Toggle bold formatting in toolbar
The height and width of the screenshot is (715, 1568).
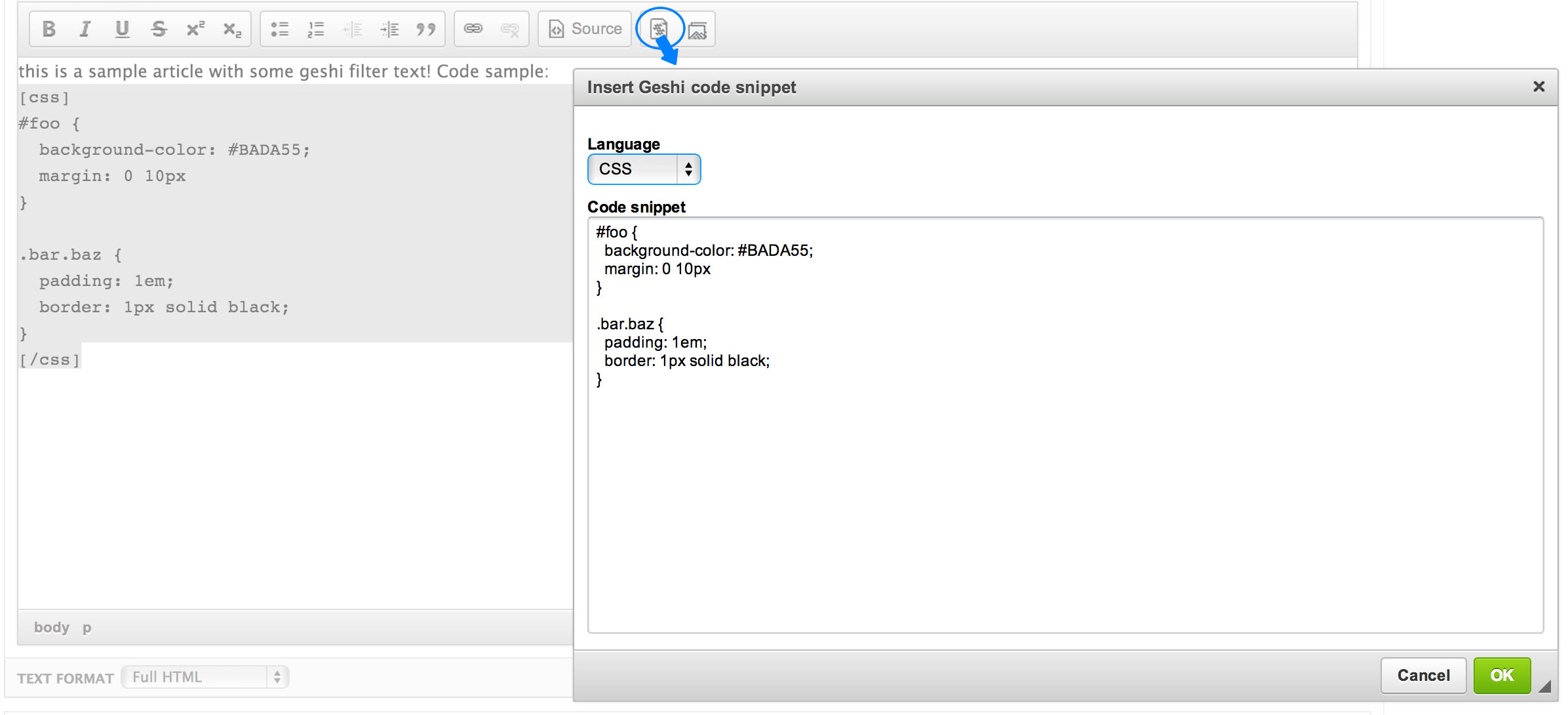(49, 29)
